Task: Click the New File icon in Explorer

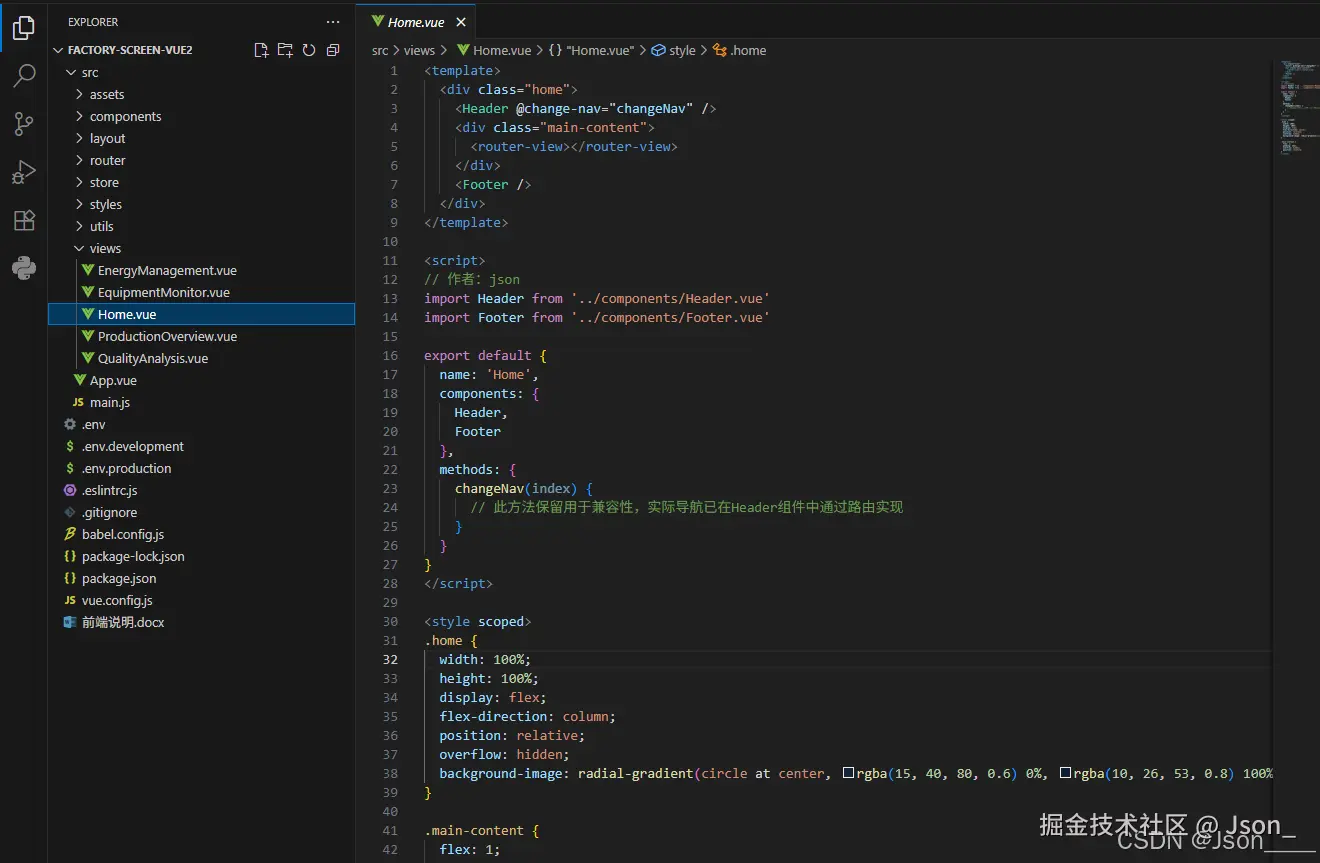Action: pos(261,50)
